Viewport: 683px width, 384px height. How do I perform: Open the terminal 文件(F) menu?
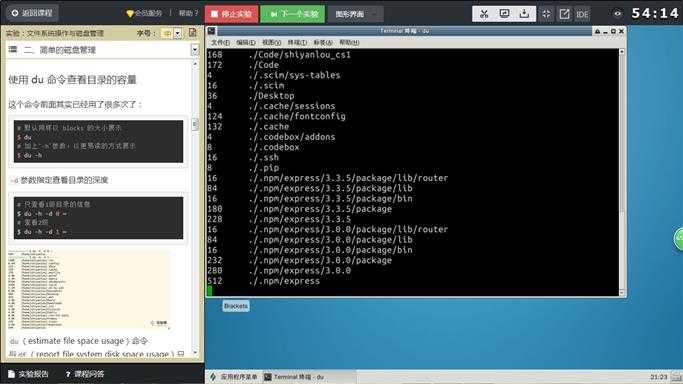click(220, 42)
